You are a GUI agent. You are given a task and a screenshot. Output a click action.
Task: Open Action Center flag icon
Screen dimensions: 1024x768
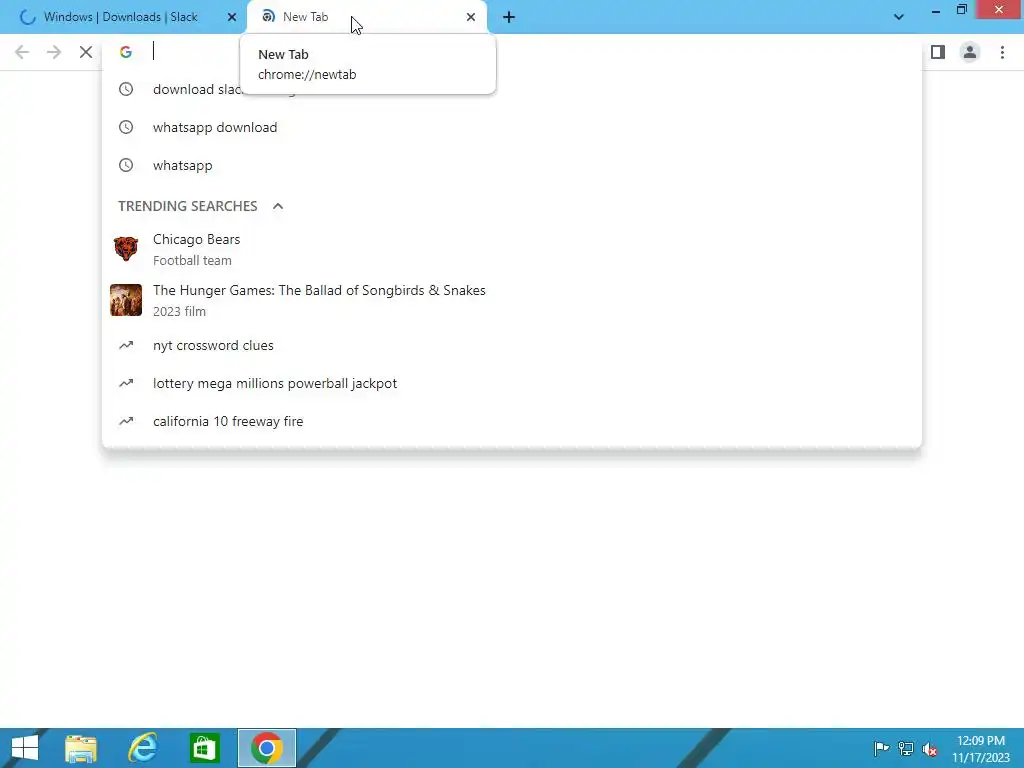[x=881, y=748]
